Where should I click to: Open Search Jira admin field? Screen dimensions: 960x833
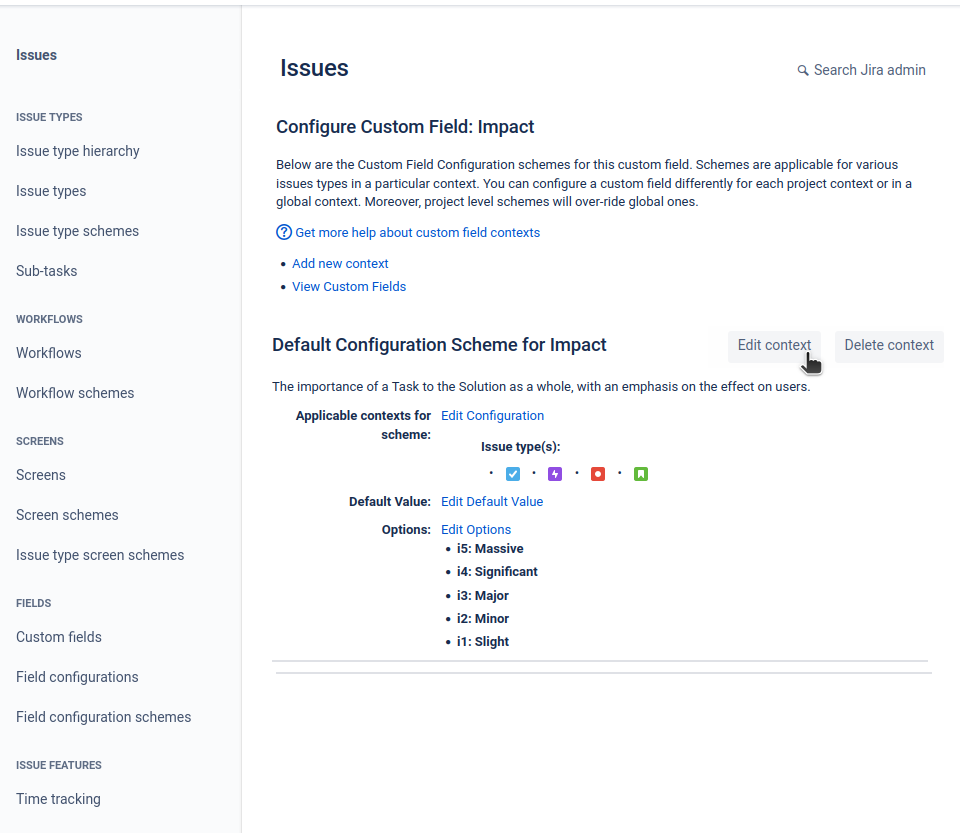(861, 70)
